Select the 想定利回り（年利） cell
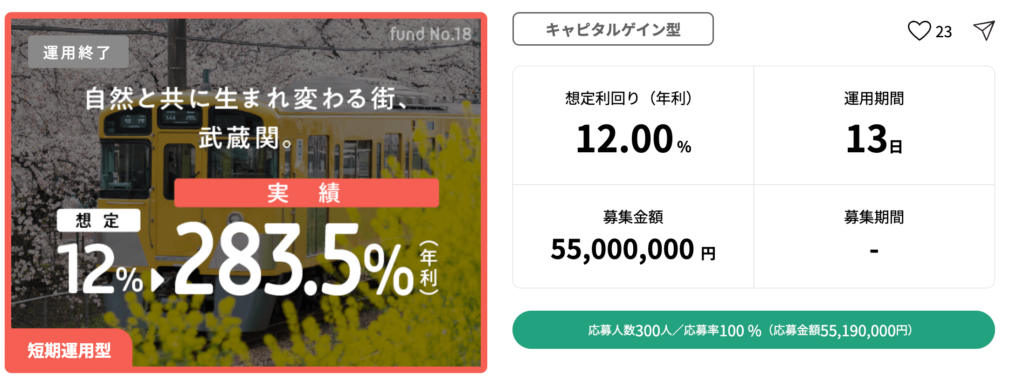This screenshot has width=1024, height=381. [x=633, y=125]
